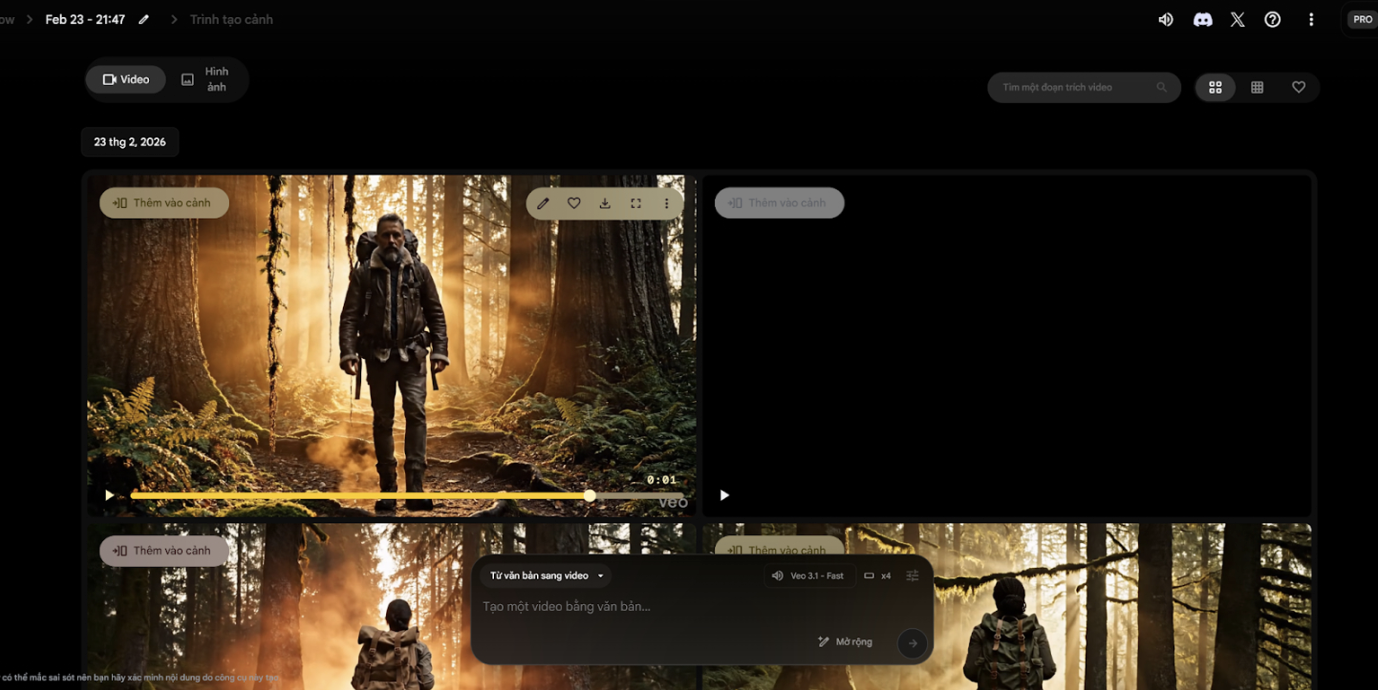Click the pencil edit icon on forest video
The width and height of the screenshot is (1378, 690).
point(543,203)
